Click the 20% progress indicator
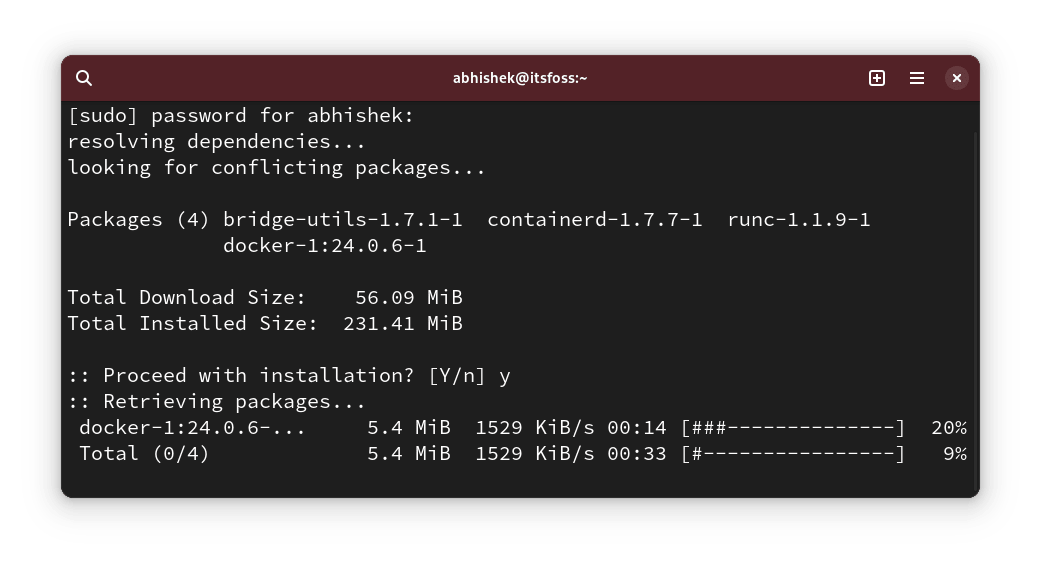1041x565 pixels. click(948, 428)
